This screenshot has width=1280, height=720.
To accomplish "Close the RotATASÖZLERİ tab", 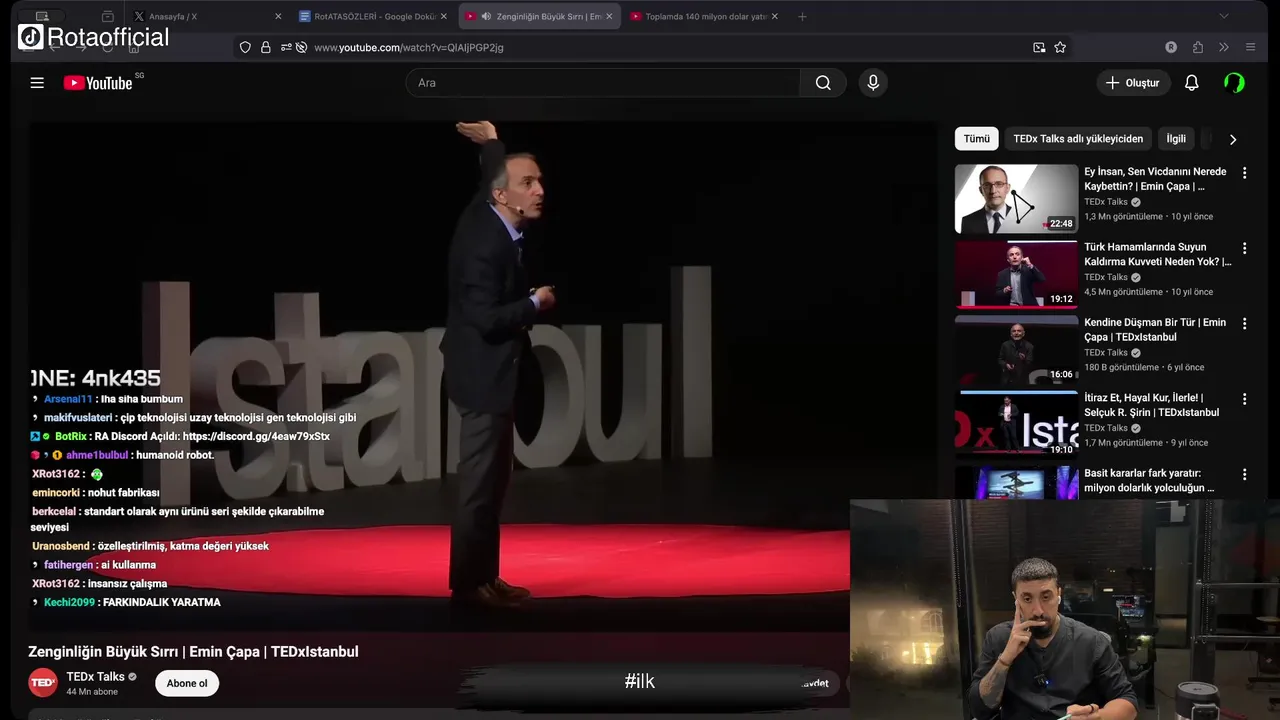I will coord(444,16).
